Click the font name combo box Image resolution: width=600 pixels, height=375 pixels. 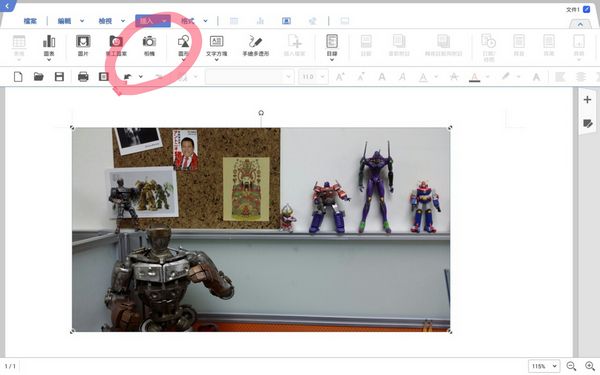249,77
